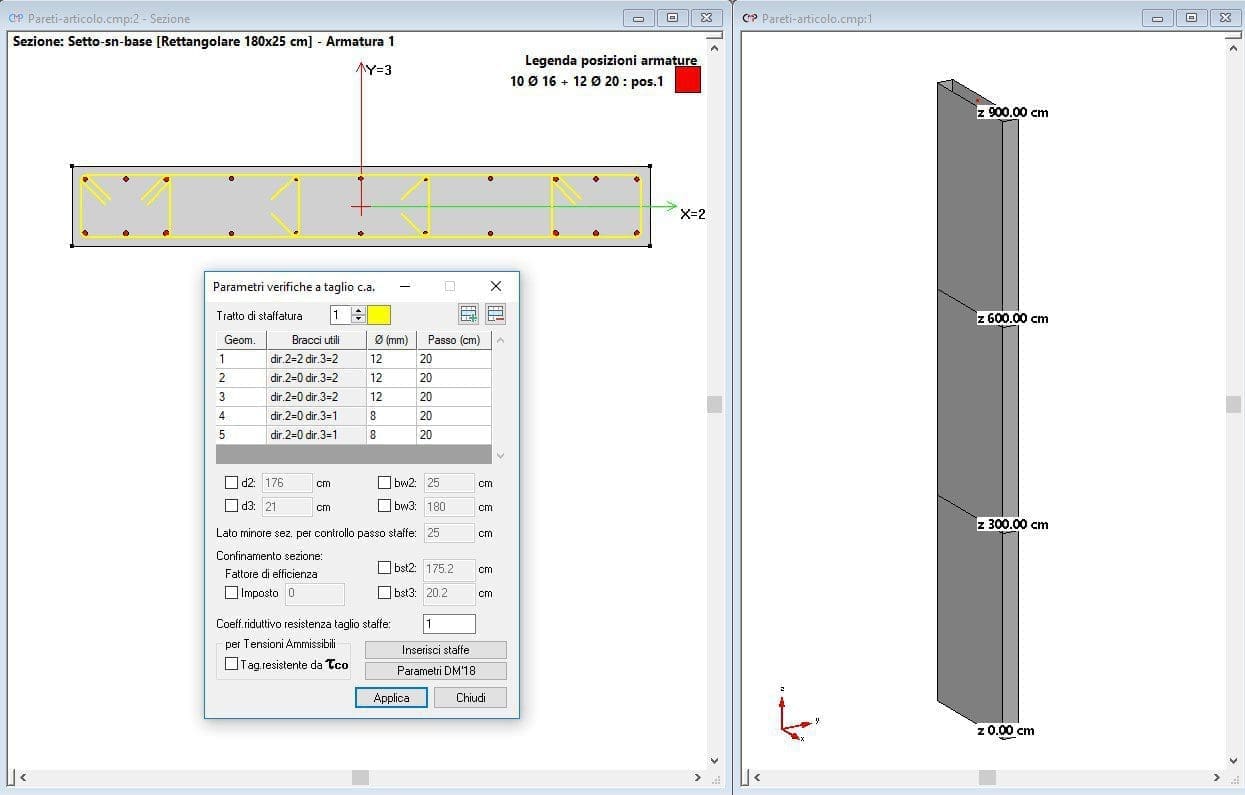Click the diameter cell in geometry row 2
This screenshot has width=1245, height=795.
(x=391, y=378)
